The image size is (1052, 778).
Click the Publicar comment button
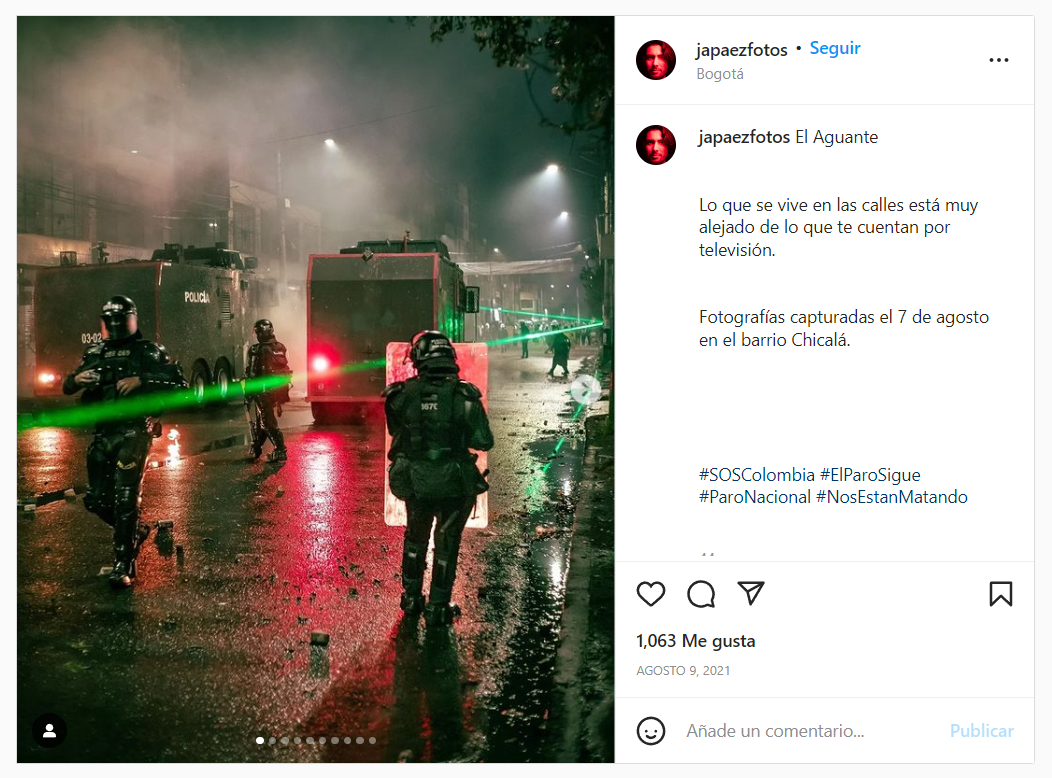click(982, 731)
